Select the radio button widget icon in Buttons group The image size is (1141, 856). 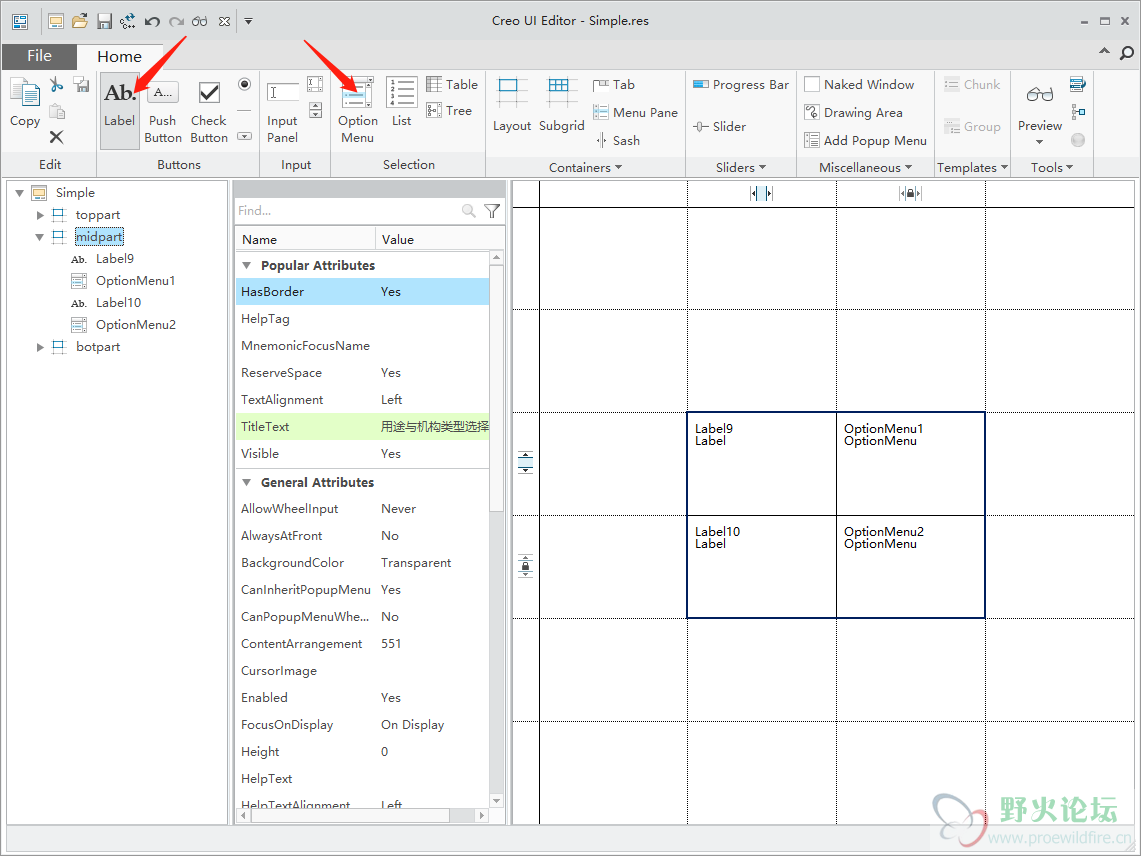[244, 84]
